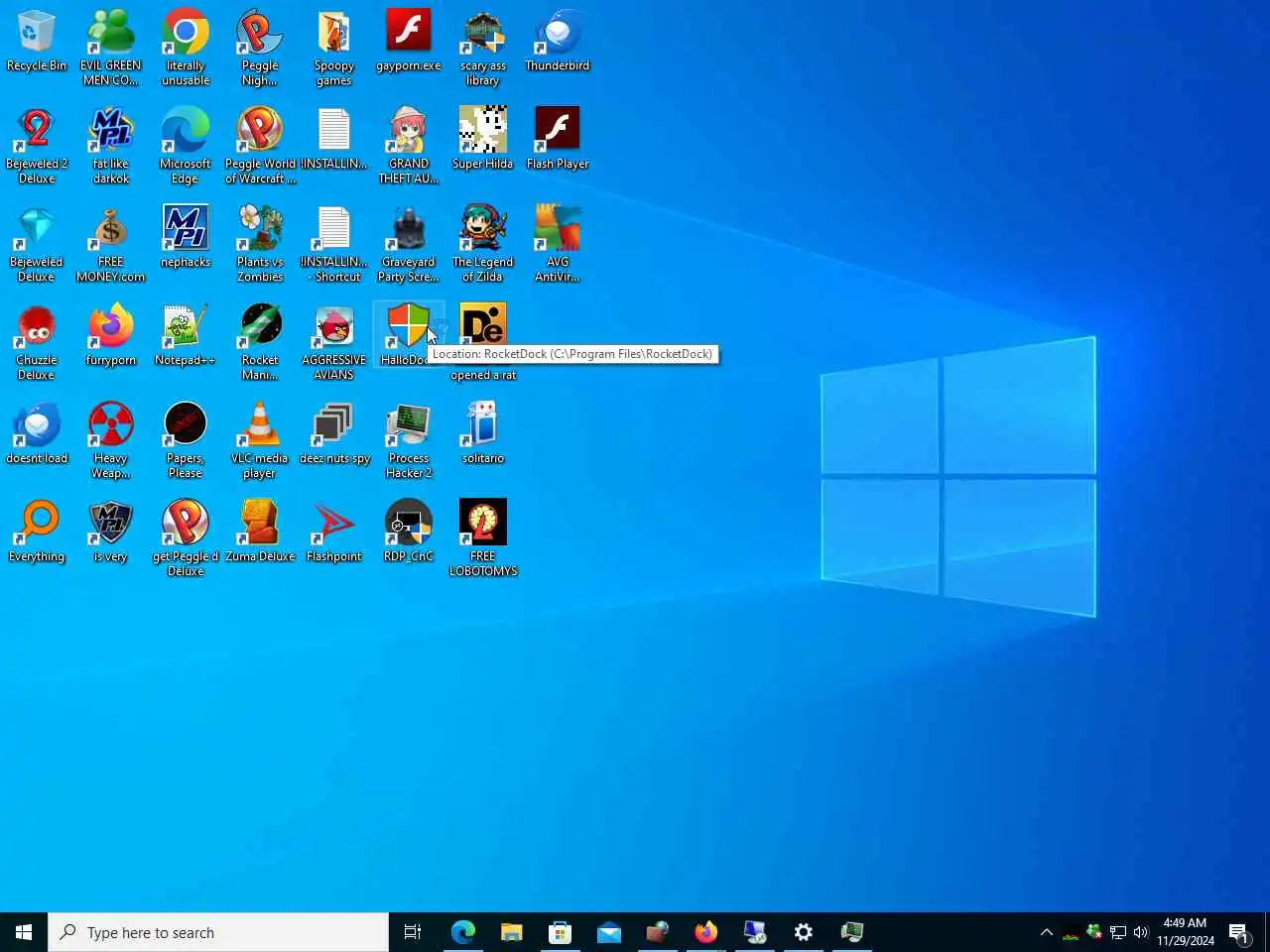Select the Rocket Mani... desktop icon
This screenshot has height=952, width=1270.
click(x=260, y=342)
